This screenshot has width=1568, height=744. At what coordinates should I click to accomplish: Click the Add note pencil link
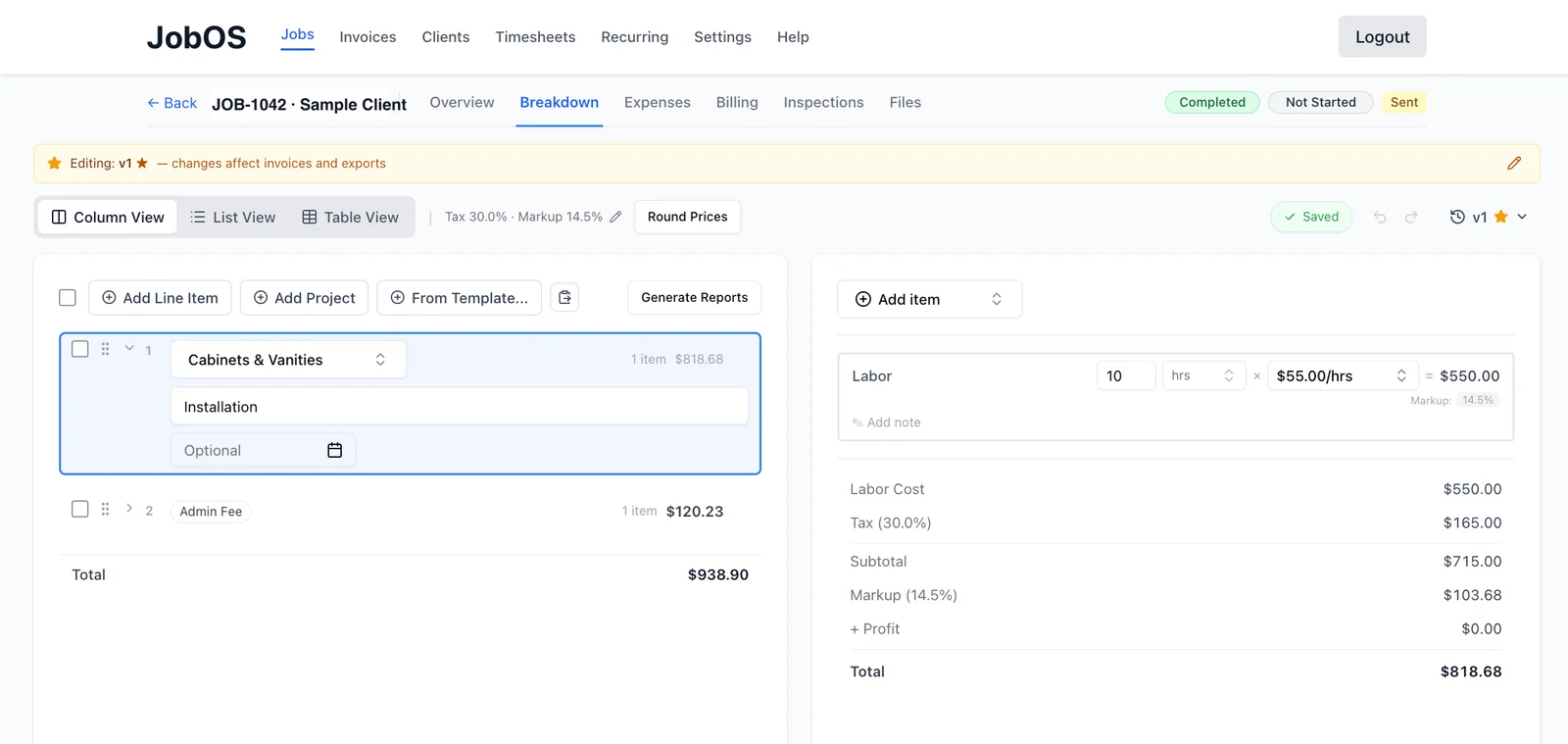887,422
